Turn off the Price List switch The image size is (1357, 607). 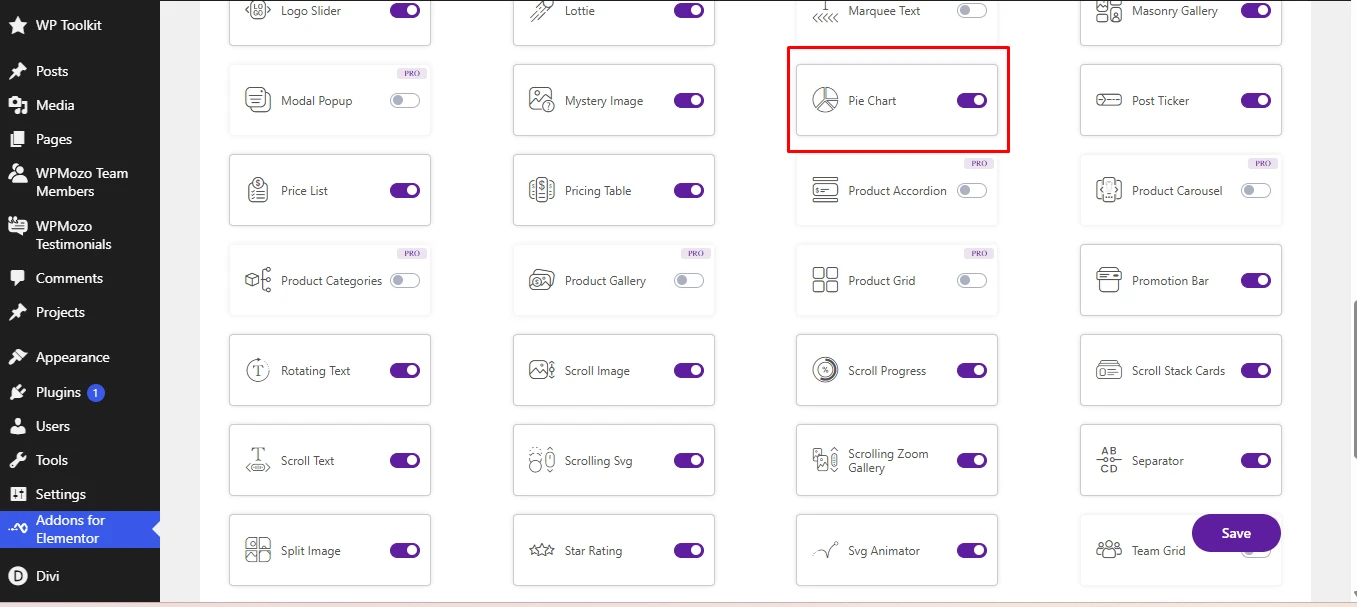click(405, 191)
